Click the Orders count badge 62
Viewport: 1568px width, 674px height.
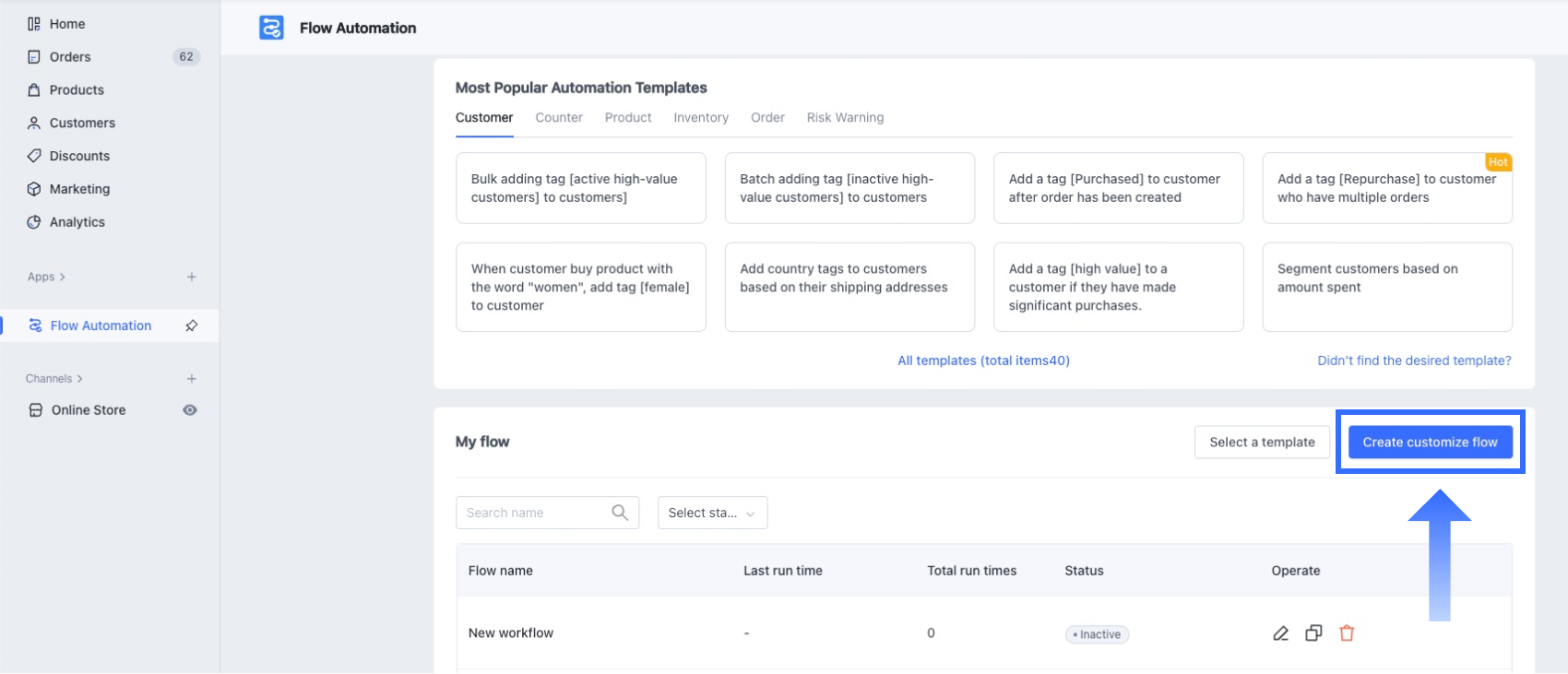point(186,57)
